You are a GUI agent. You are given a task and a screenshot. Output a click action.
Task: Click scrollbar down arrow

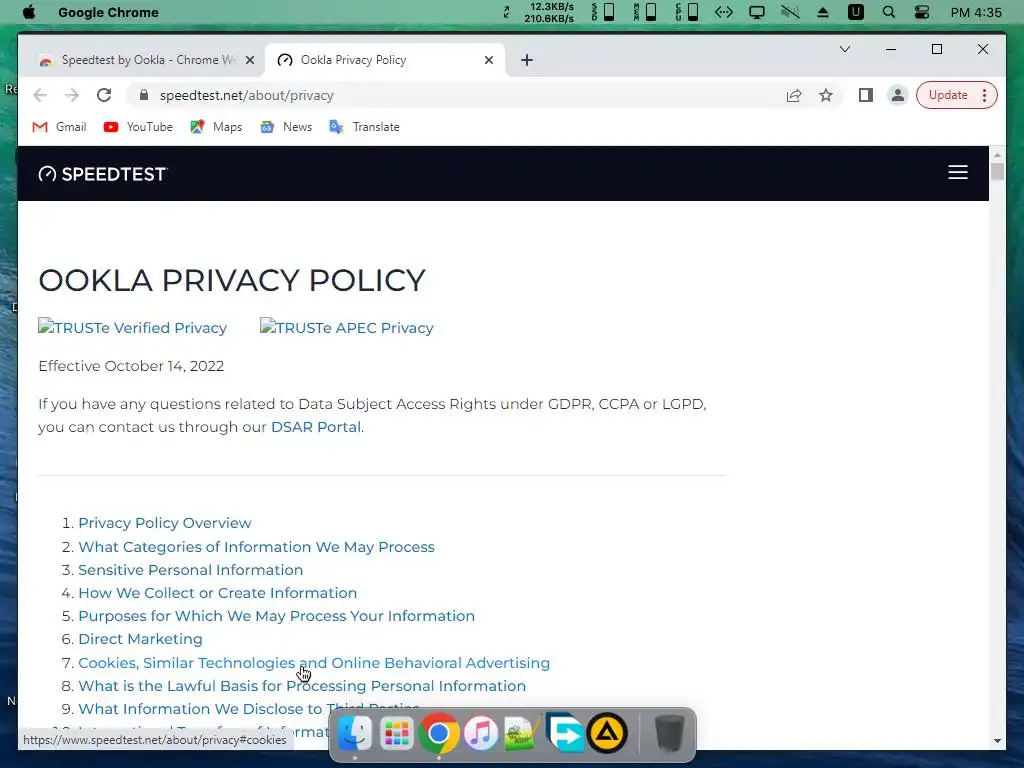[x=997, y=741]
